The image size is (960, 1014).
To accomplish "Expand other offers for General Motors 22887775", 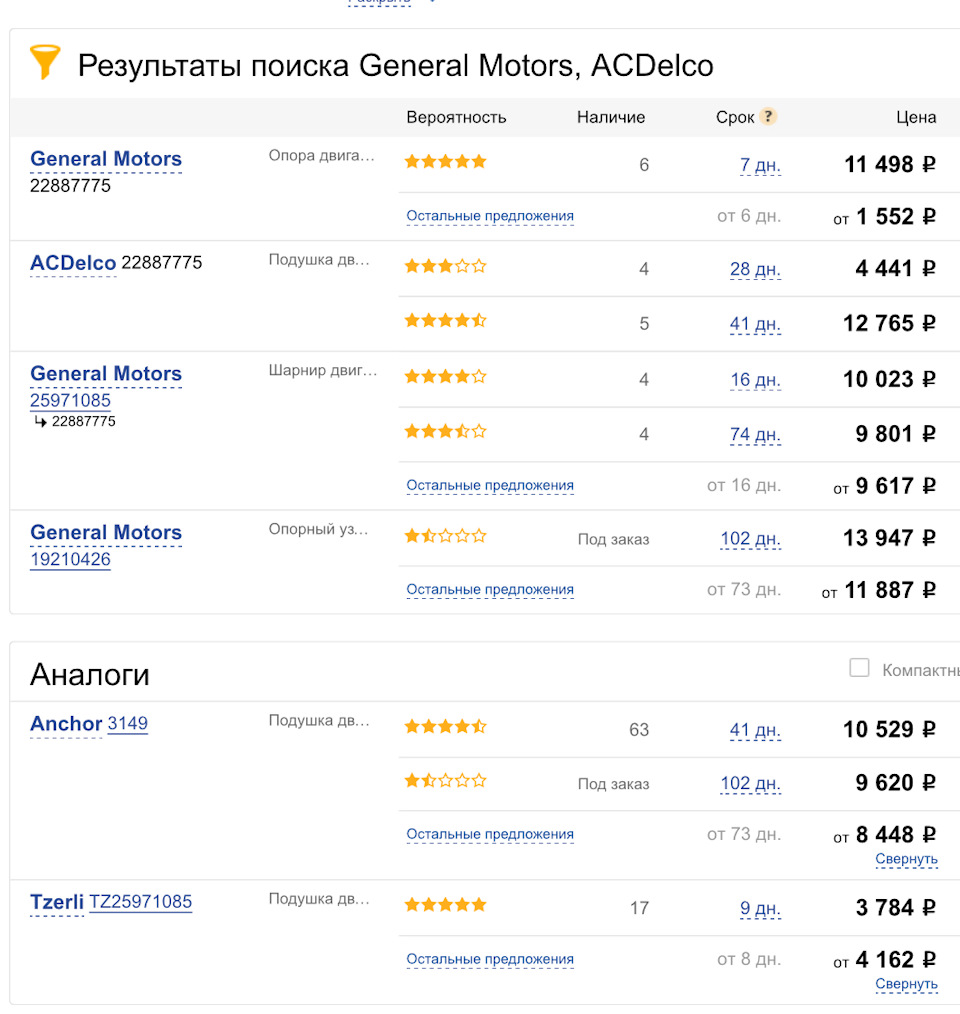I will click(490, 216).
